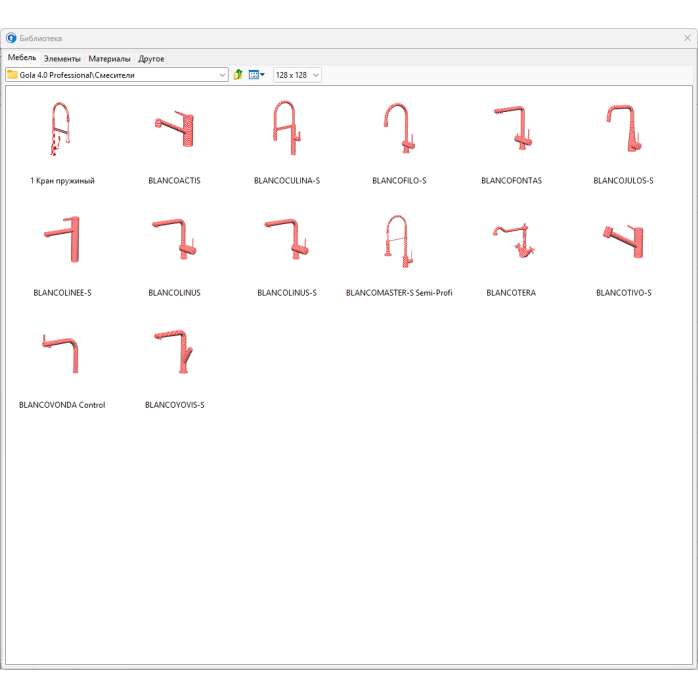698x698 pixels.
Task: Click the 'BLANCOLINUS' label text
Action: (x=174, y=292)
